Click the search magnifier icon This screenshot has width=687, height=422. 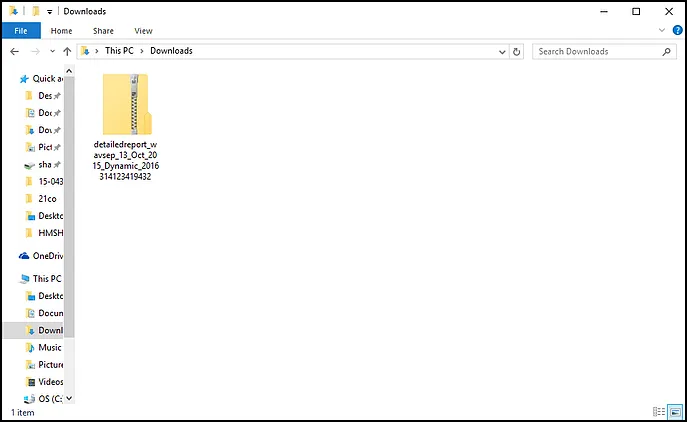point(666,52)
